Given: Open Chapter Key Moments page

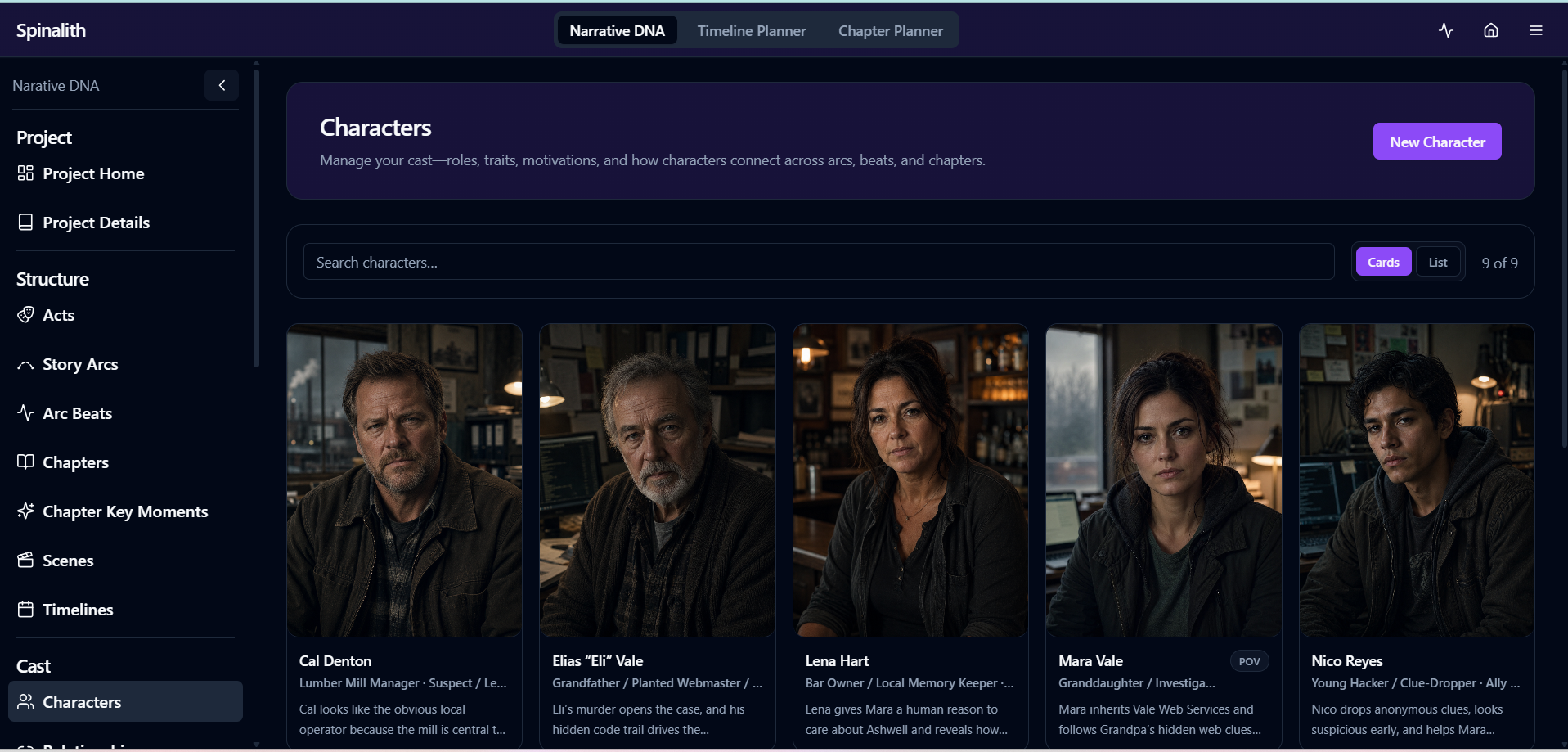Looking at the screenshot, I should pos(125,511).
